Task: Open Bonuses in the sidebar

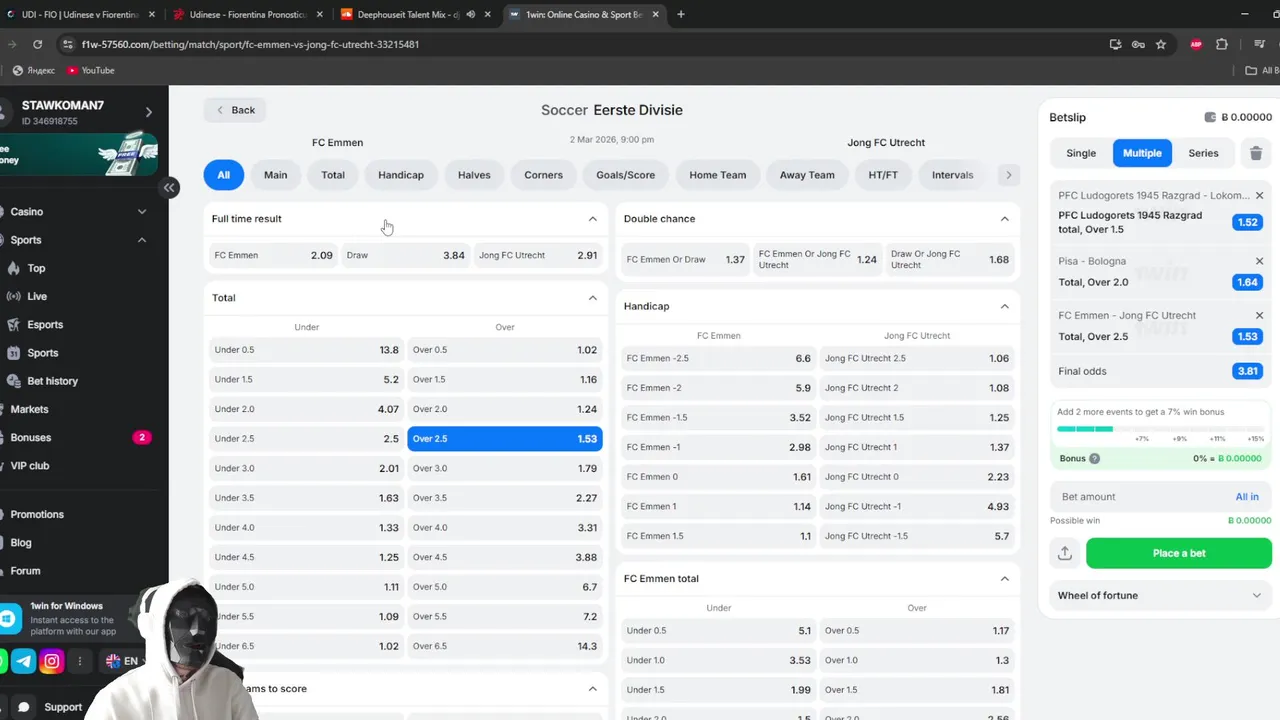Action: pos(31,438)
